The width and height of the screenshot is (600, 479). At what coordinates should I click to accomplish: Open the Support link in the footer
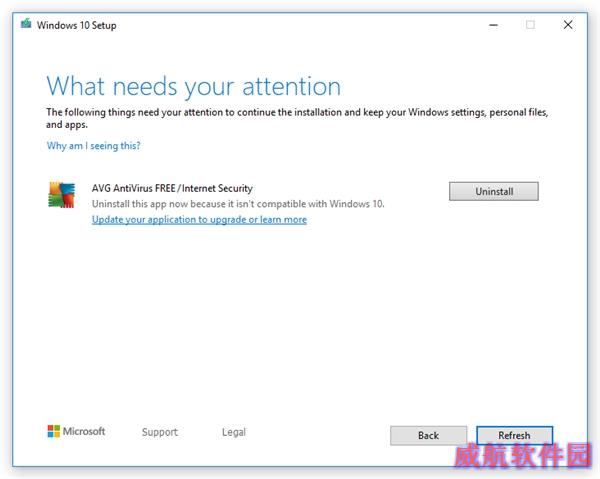coord(160,432)
